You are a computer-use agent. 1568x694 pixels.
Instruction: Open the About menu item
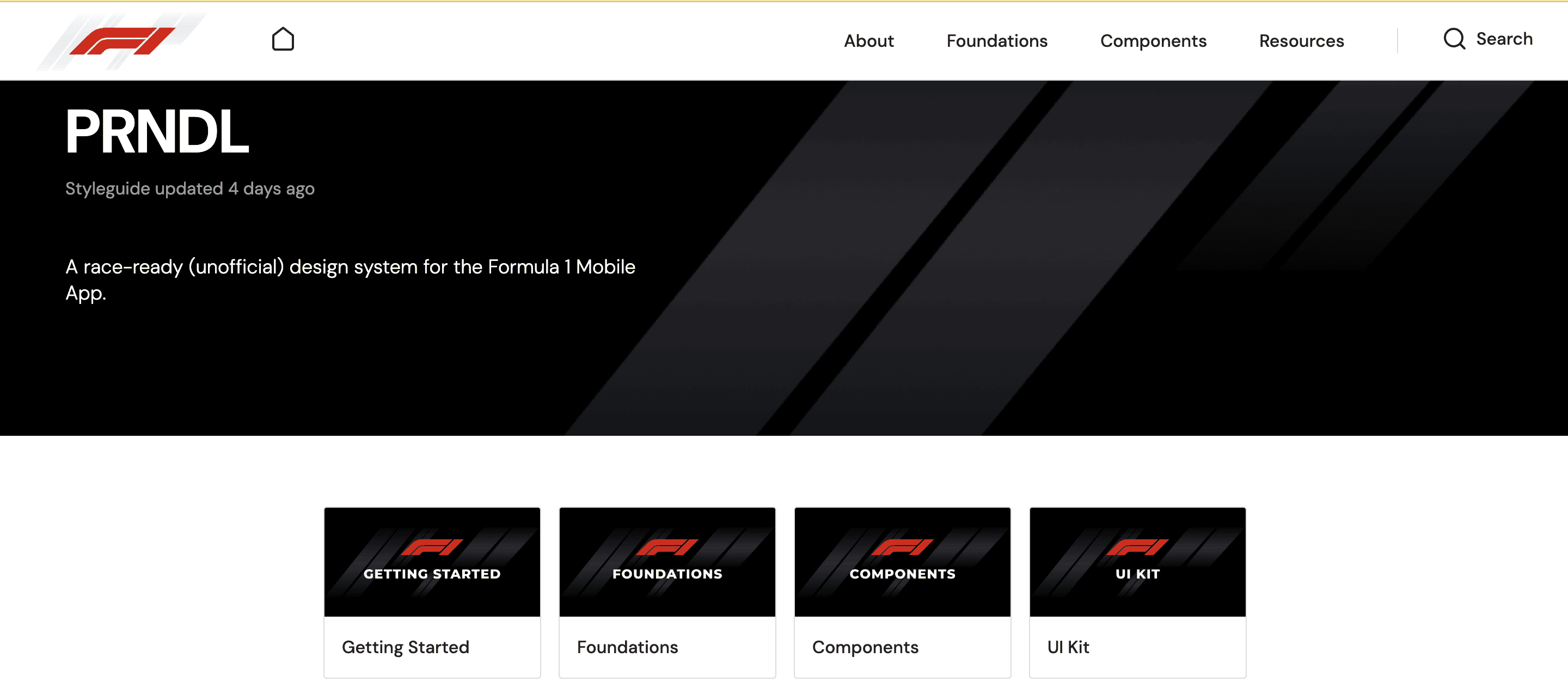pyautogui.click(x=868, y=41)
